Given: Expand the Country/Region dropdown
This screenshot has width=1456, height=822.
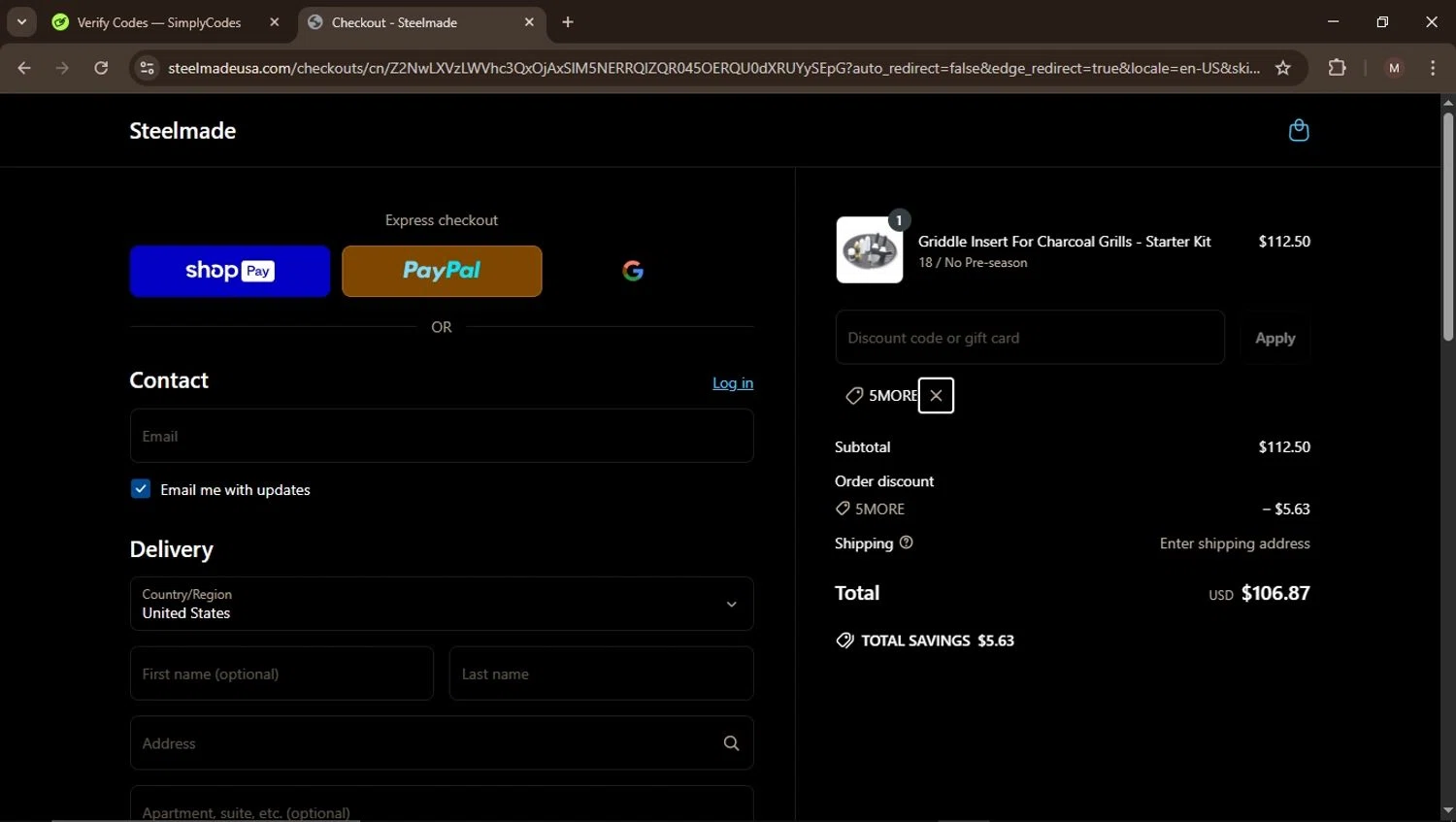Looking at the screenshot, I should click(x=442, y=604).
